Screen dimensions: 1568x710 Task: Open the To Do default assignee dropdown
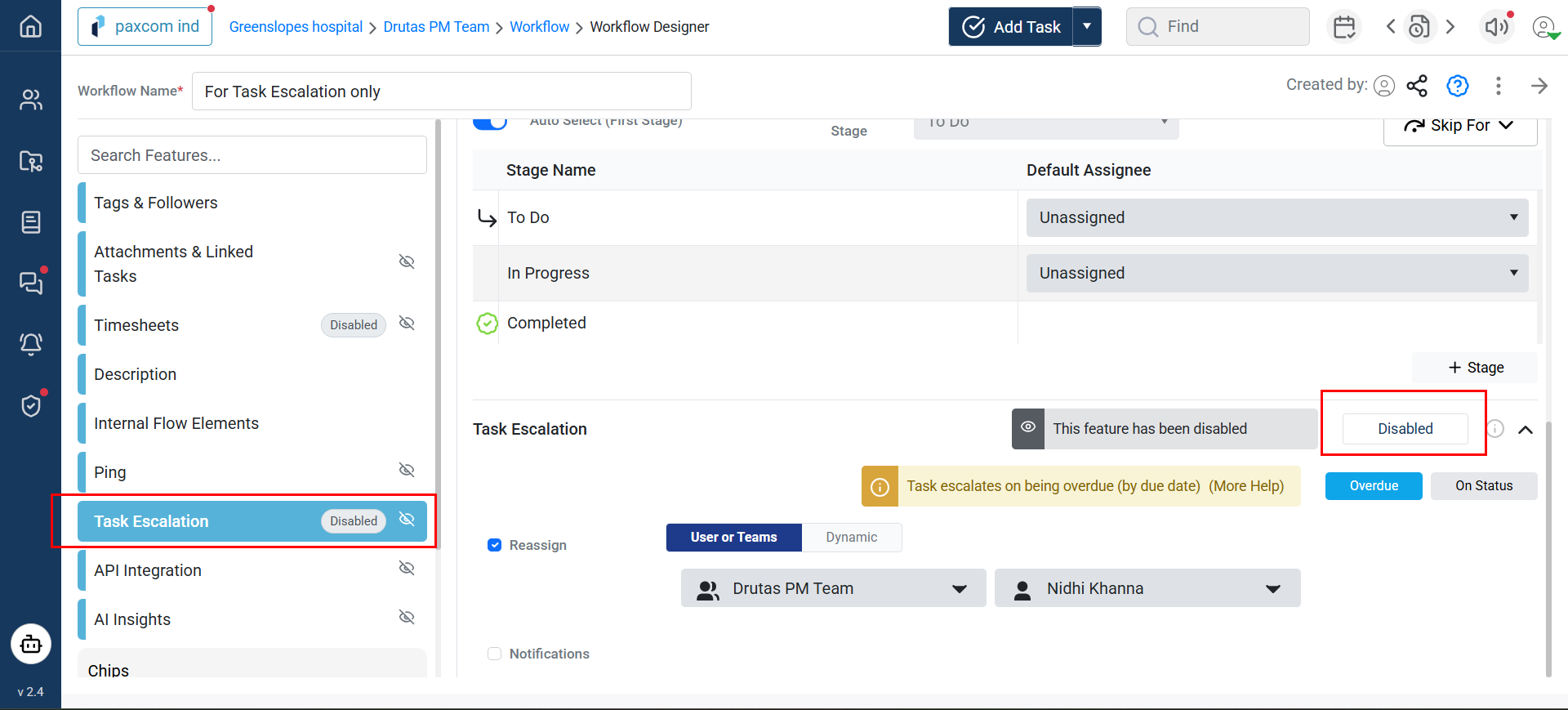(x=1276, y=217)
